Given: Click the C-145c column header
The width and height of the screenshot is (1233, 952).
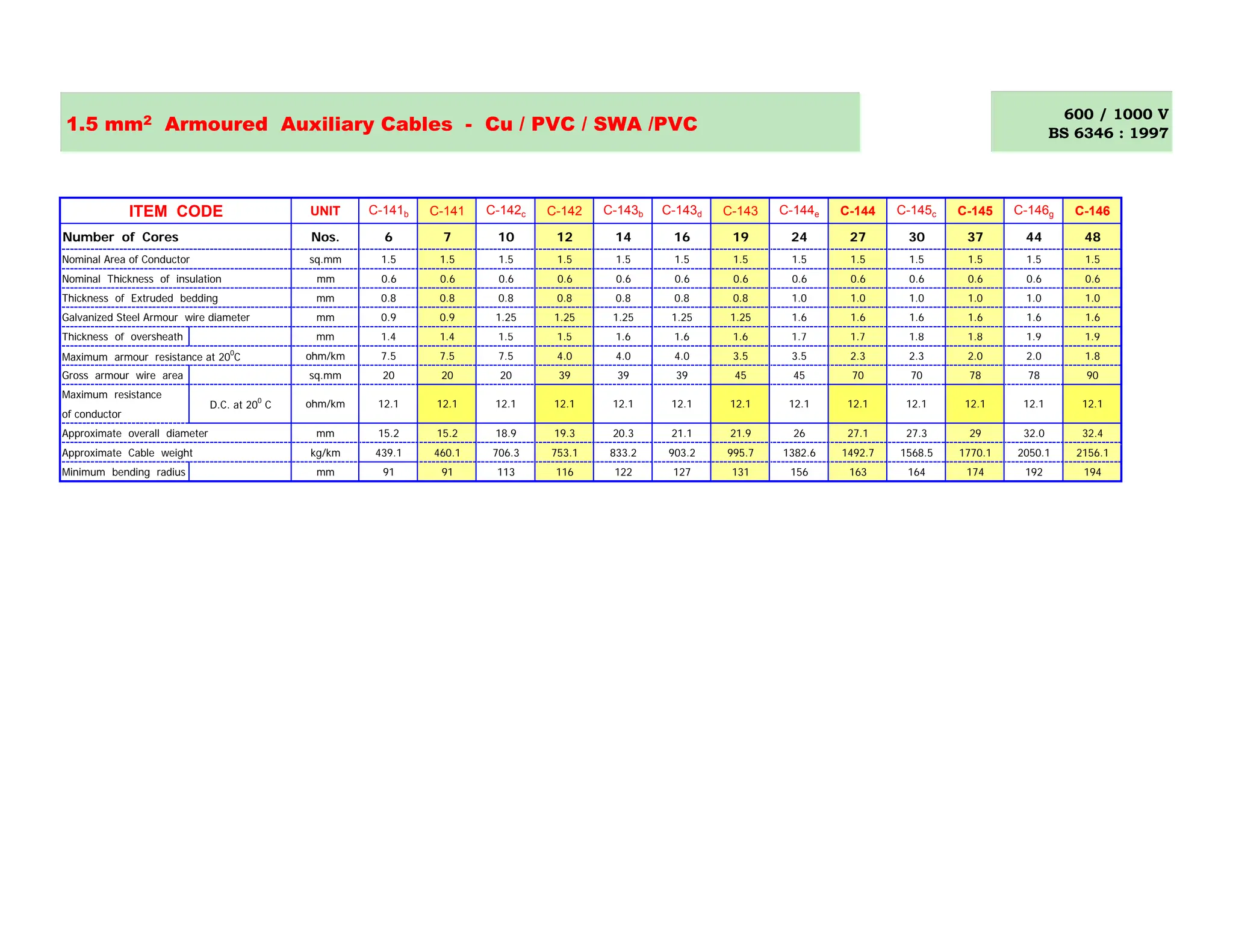Looking at the screenshot, I should [x=916, y=211].
